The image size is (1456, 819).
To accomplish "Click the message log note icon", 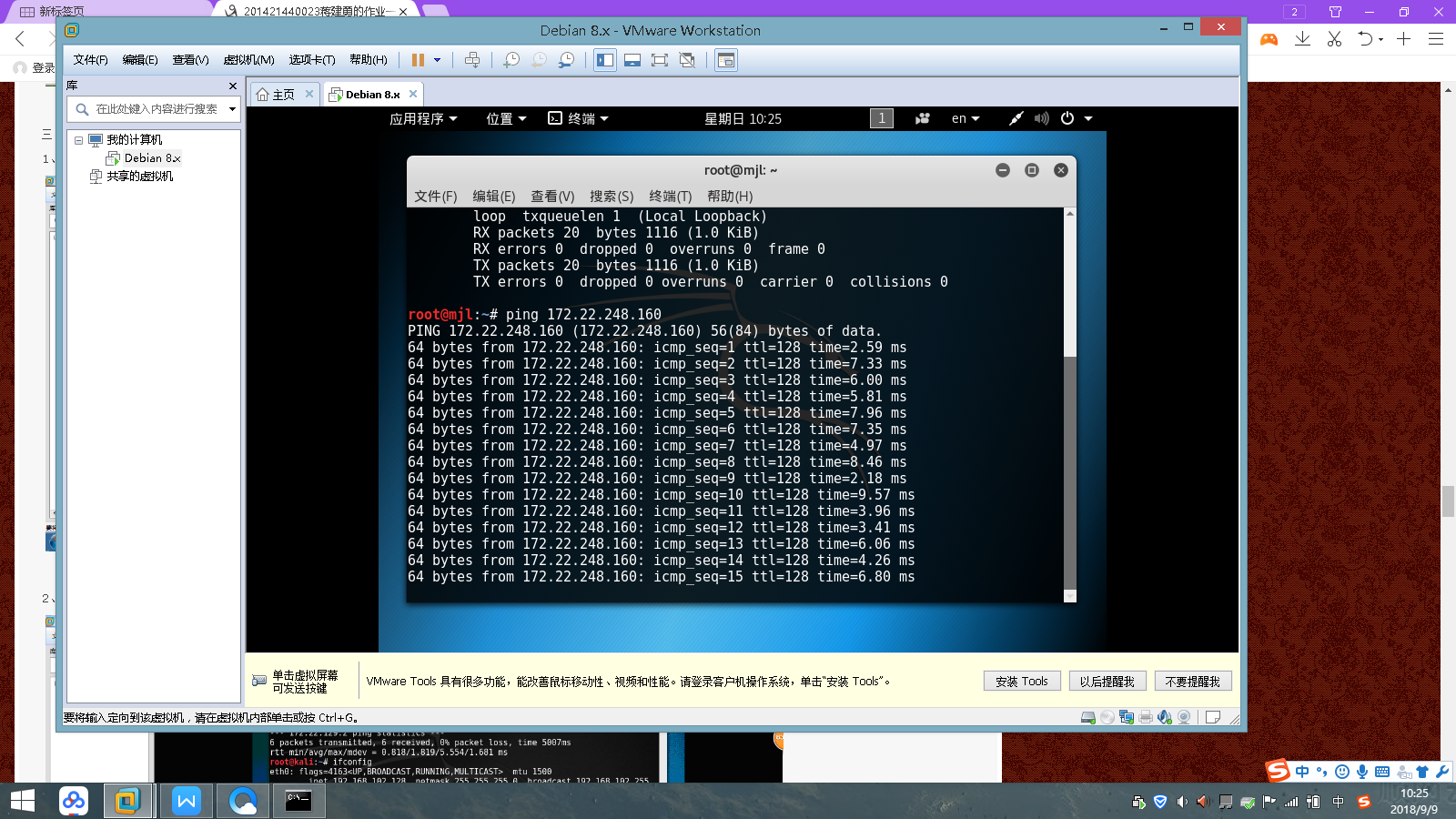I will coord(1212,717).
